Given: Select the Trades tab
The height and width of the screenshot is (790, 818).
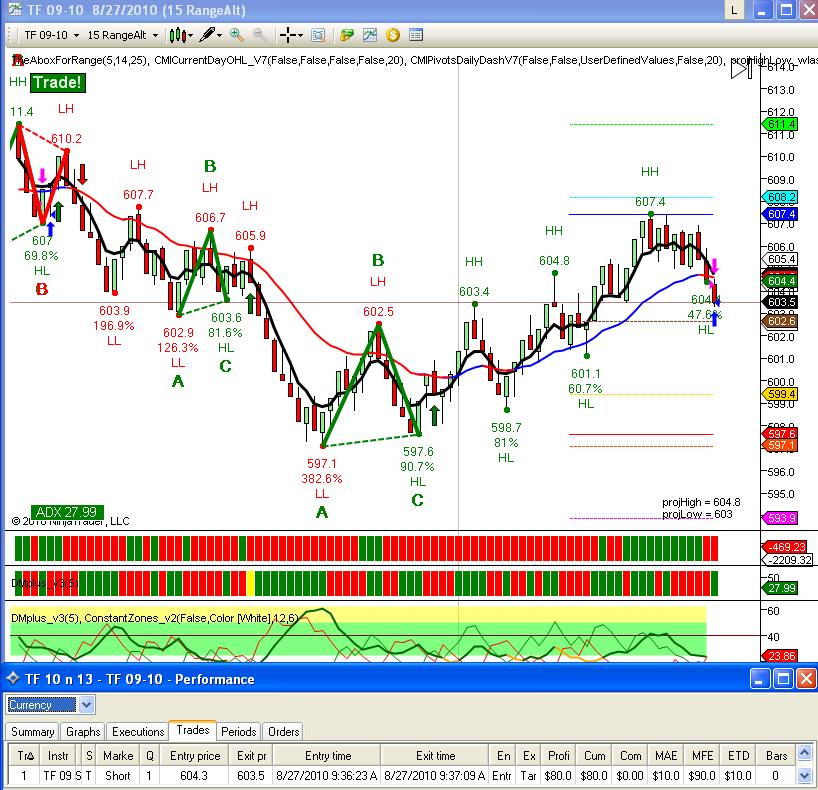Looking at the screenshot, I should pos(193,730).
